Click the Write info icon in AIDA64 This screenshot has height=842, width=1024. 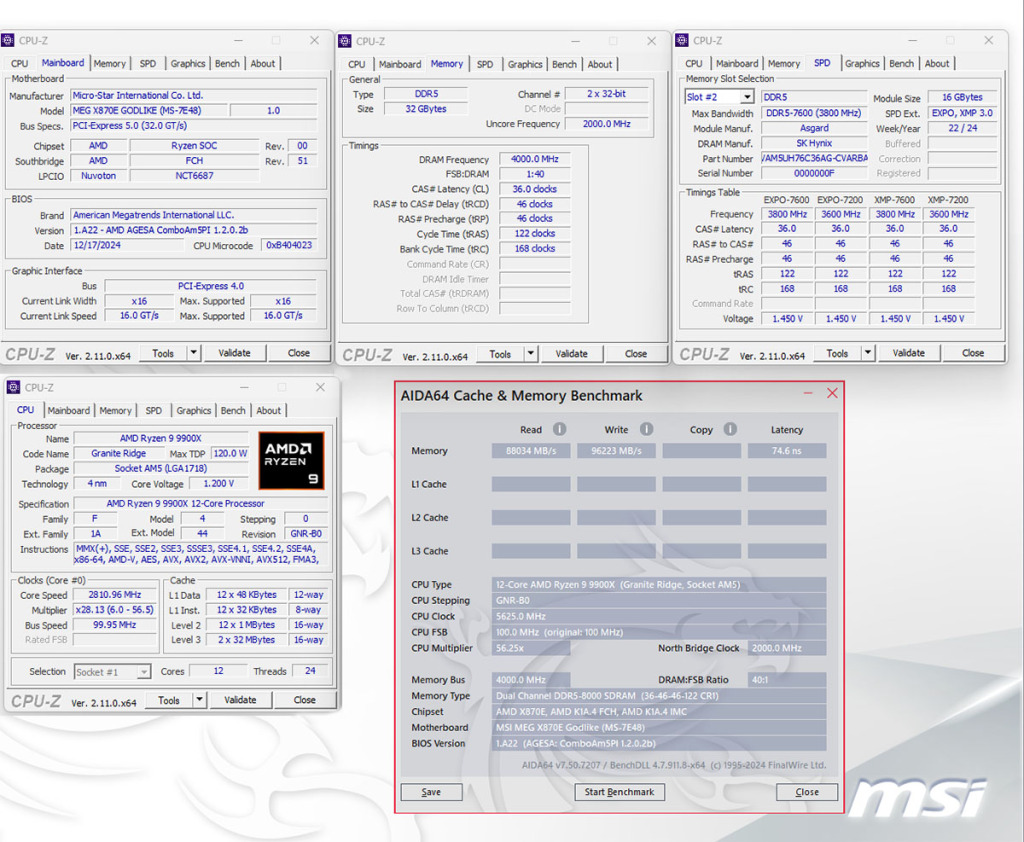pos(646,429)
